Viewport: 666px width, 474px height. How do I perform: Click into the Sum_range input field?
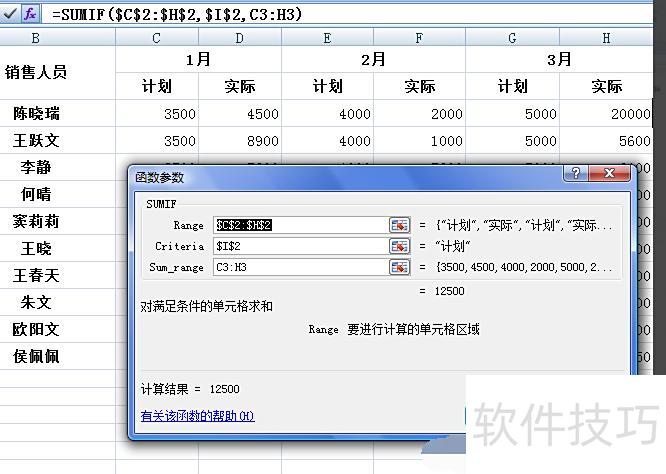(x=301, y=267)
